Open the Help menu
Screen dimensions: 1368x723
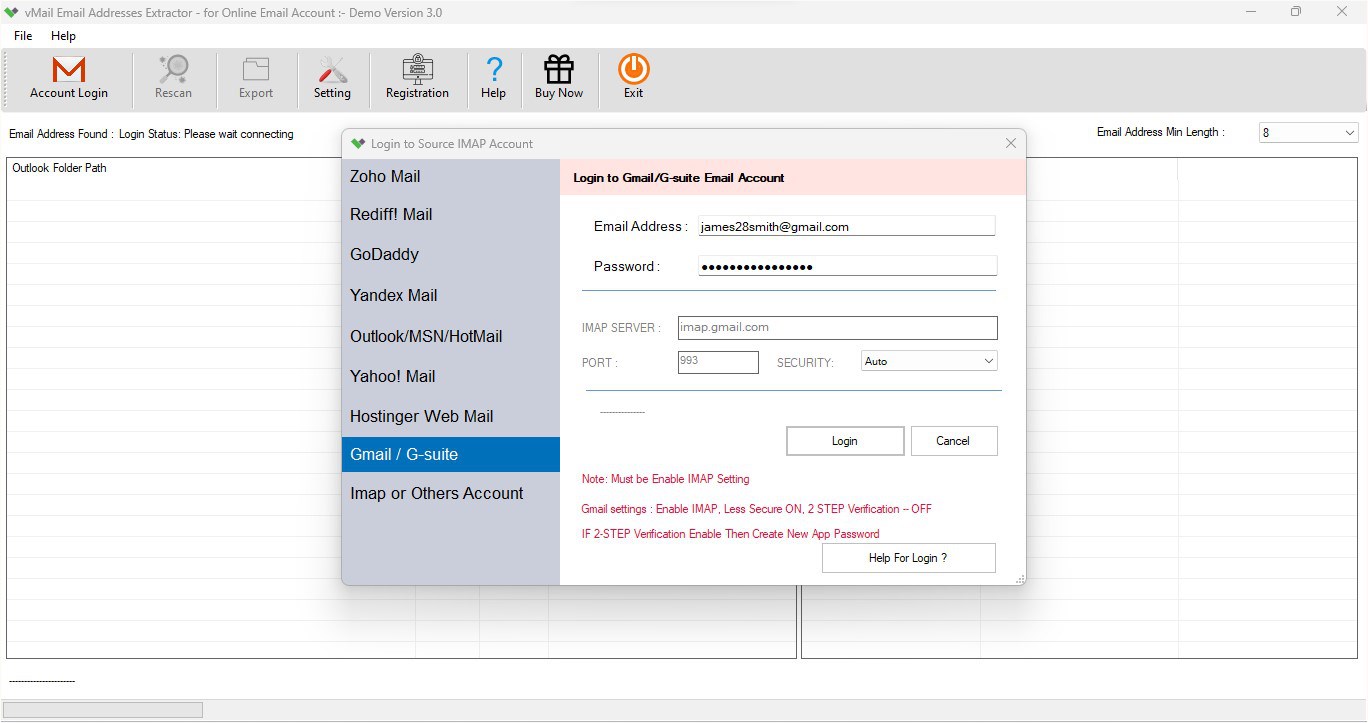click(x=63, y=36)
